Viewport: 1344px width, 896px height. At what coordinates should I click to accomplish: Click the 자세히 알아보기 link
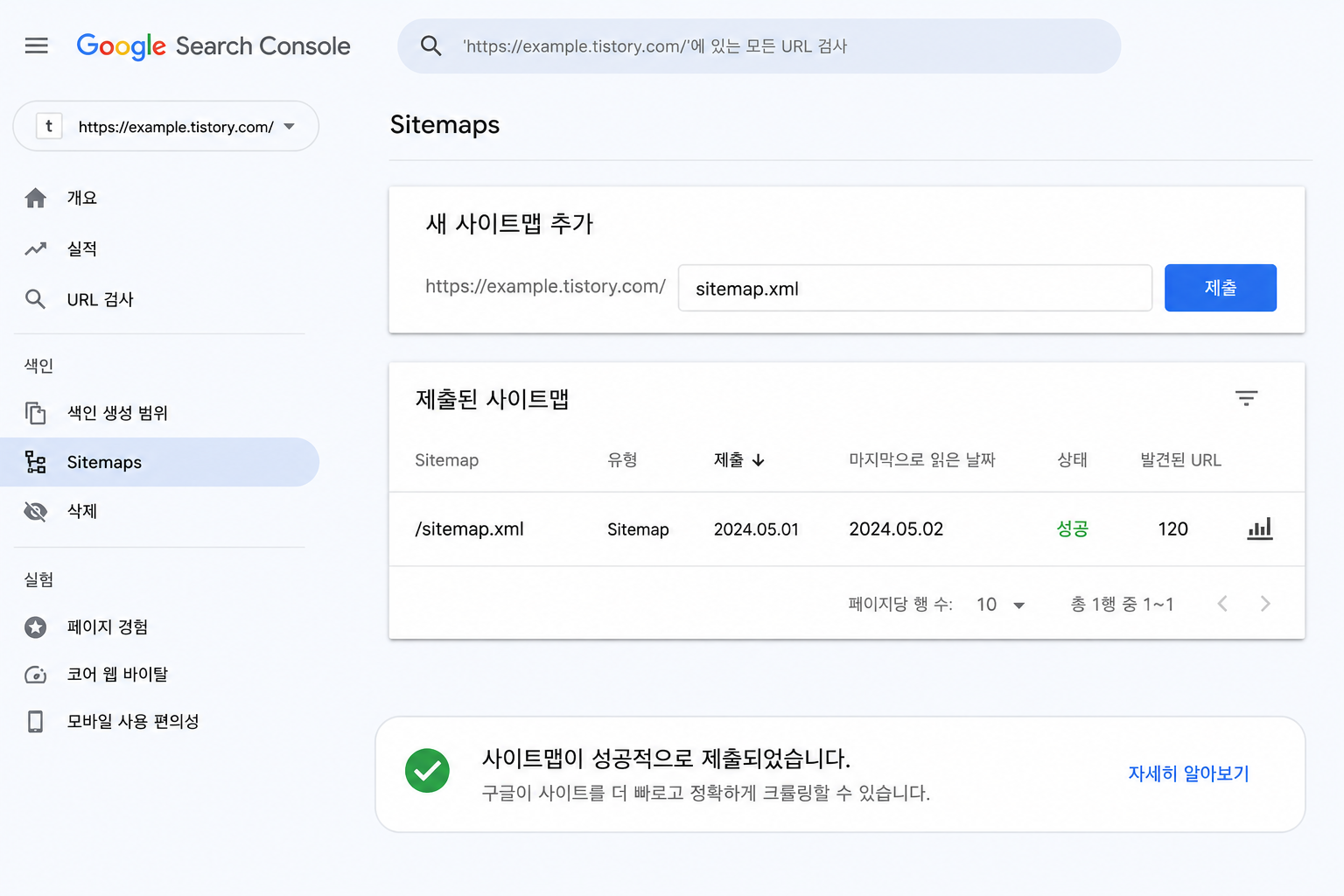tap(1188, 773)
